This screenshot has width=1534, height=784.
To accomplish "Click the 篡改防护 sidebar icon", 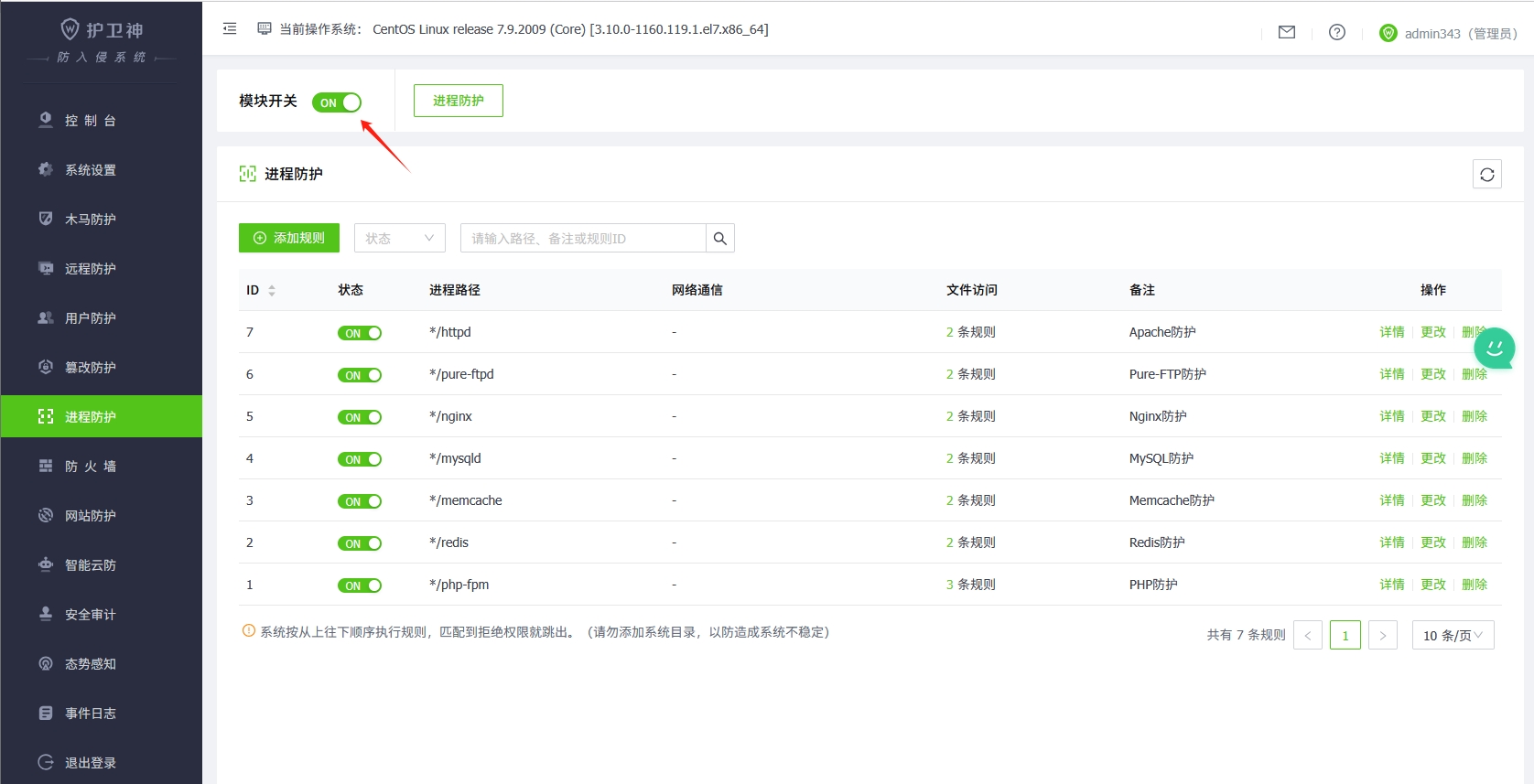I will (46, 367).
